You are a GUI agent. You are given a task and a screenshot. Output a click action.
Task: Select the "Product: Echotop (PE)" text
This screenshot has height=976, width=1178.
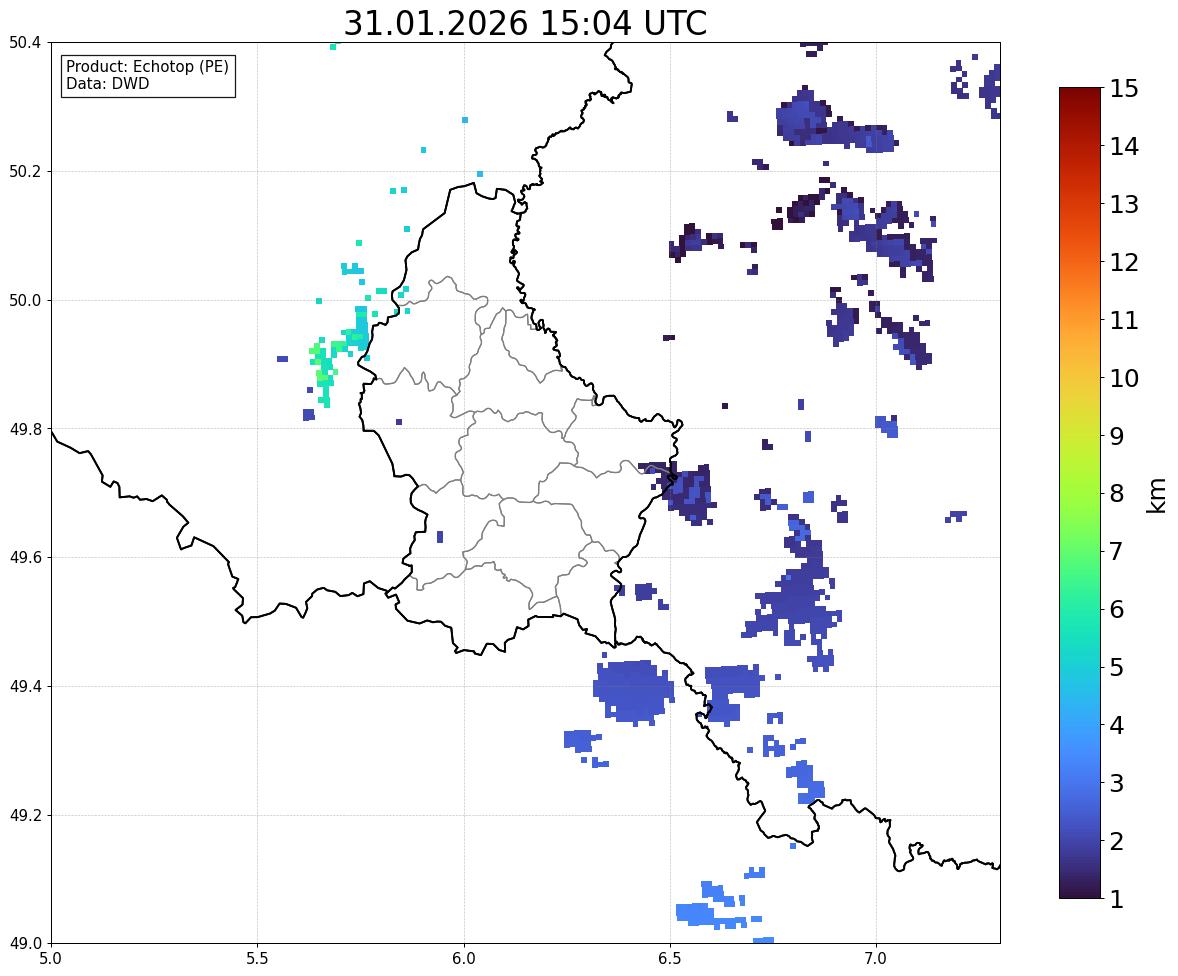(147, 67)
